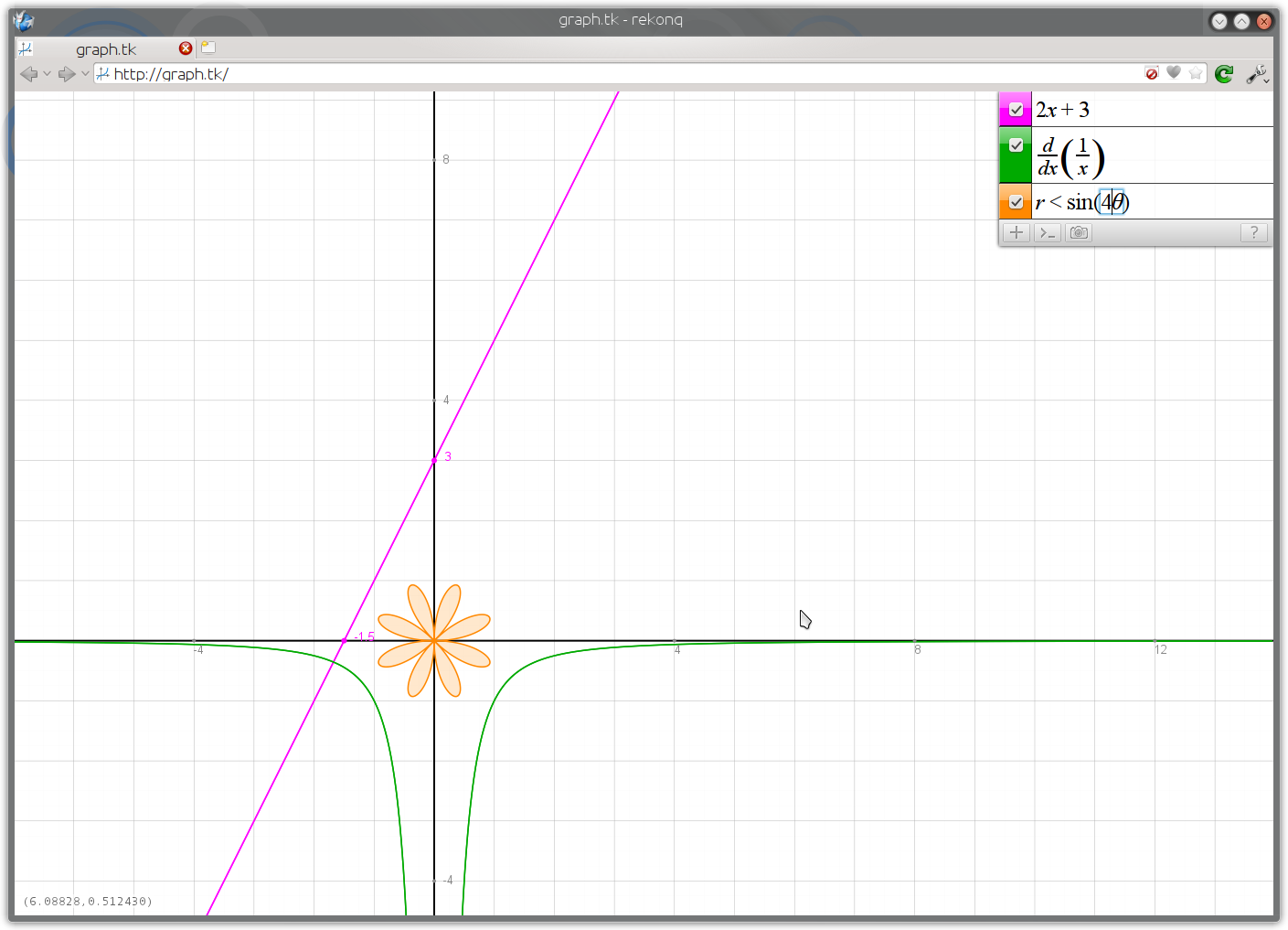Click the x-intercept label -1.5
This screenshot has height=930, width=1288.
coord(364,637)
